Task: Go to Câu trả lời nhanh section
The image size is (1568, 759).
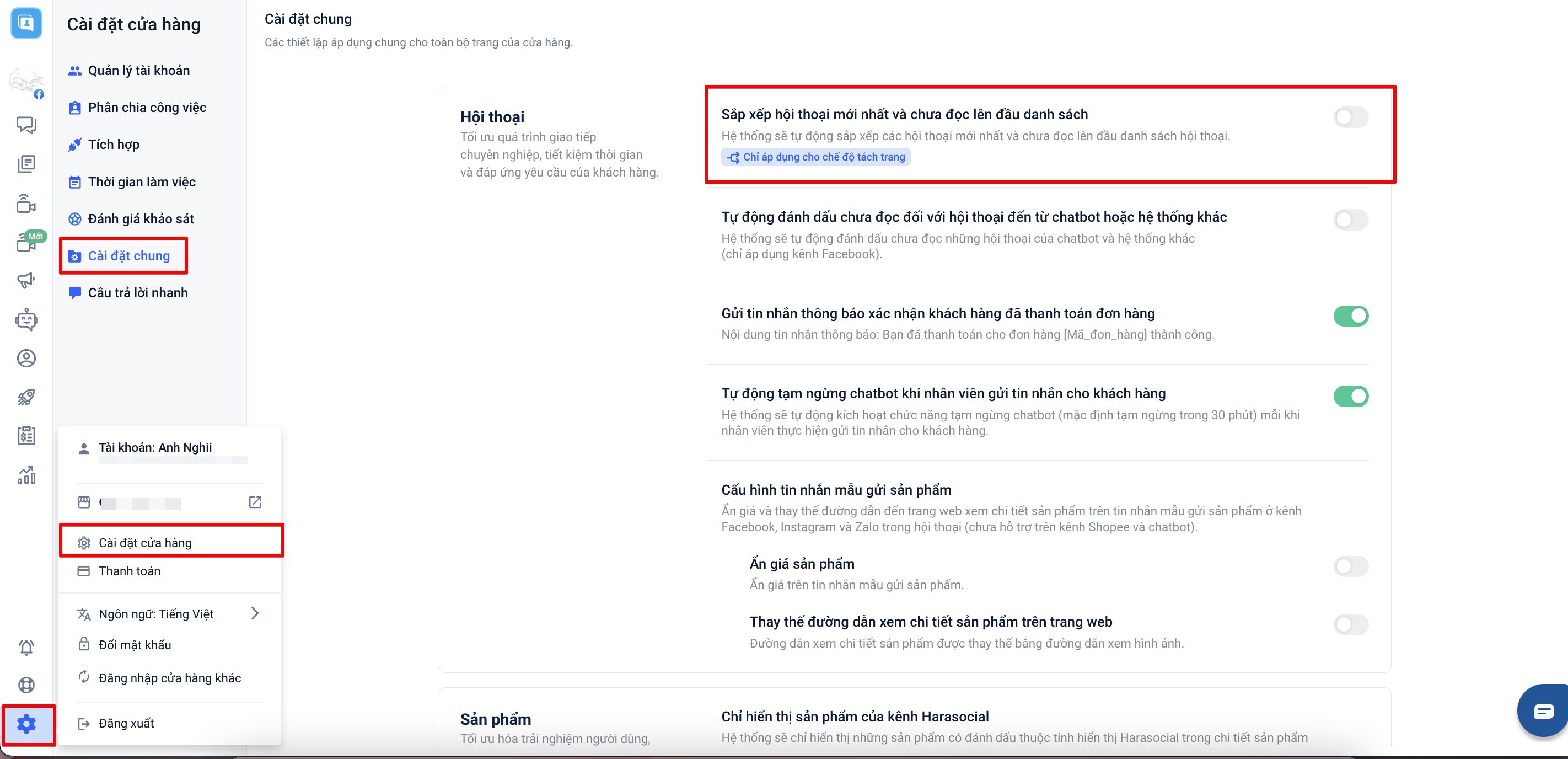Action: pos(138,292)
